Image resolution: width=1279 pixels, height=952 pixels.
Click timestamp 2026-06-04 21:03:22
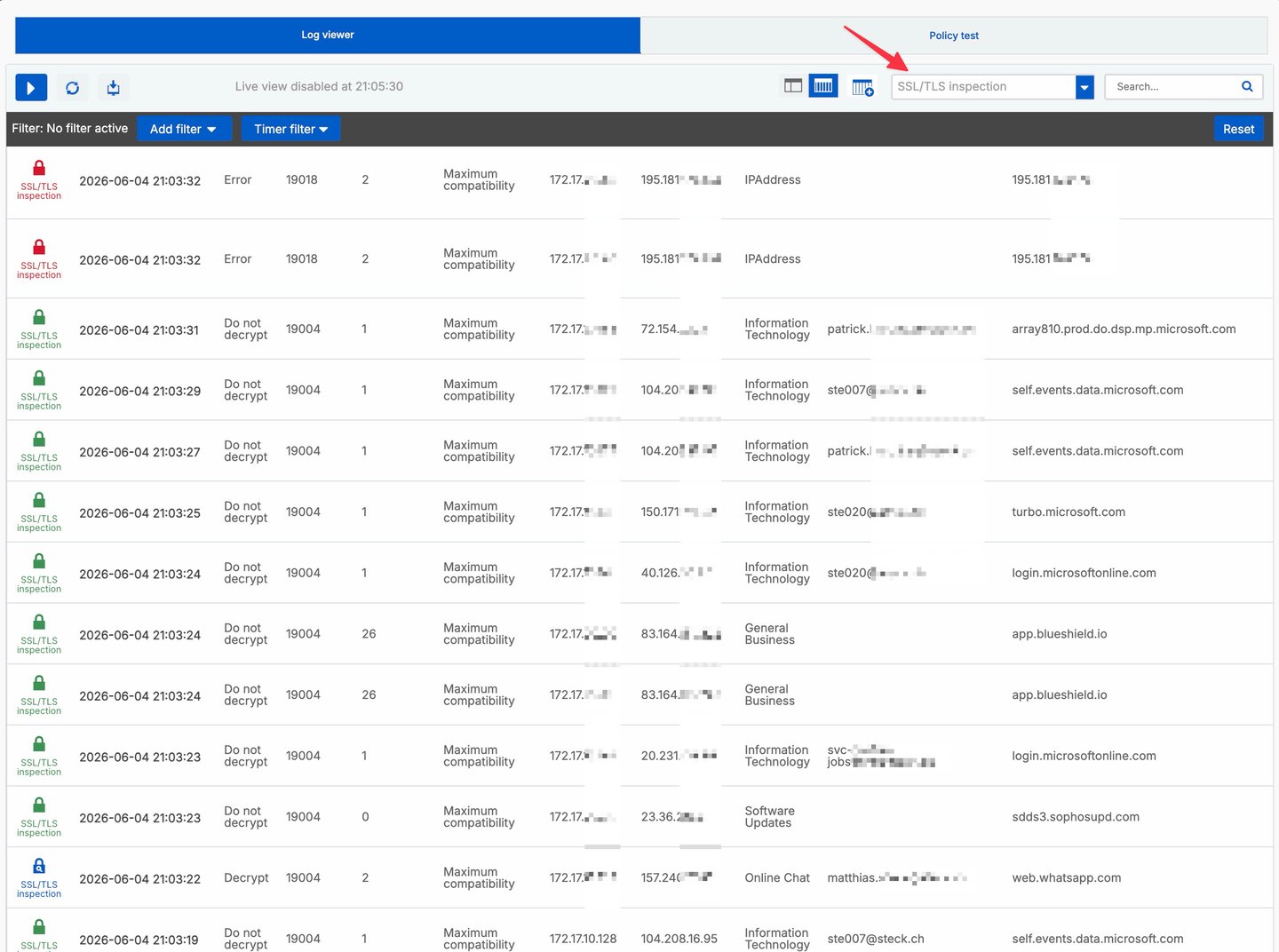[139, 879]
